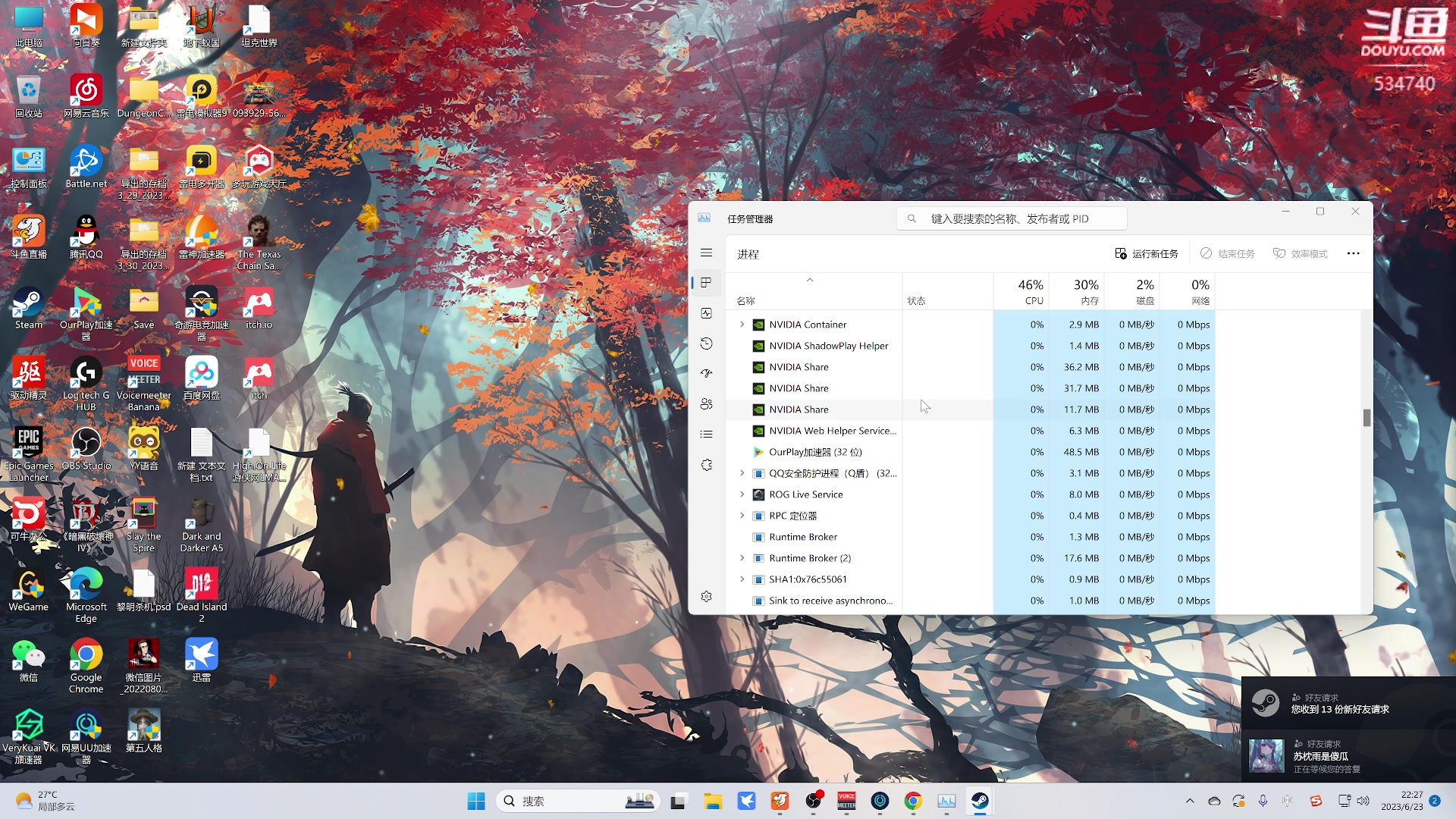Open Task Manager settings gear

(x=706, y=597)
